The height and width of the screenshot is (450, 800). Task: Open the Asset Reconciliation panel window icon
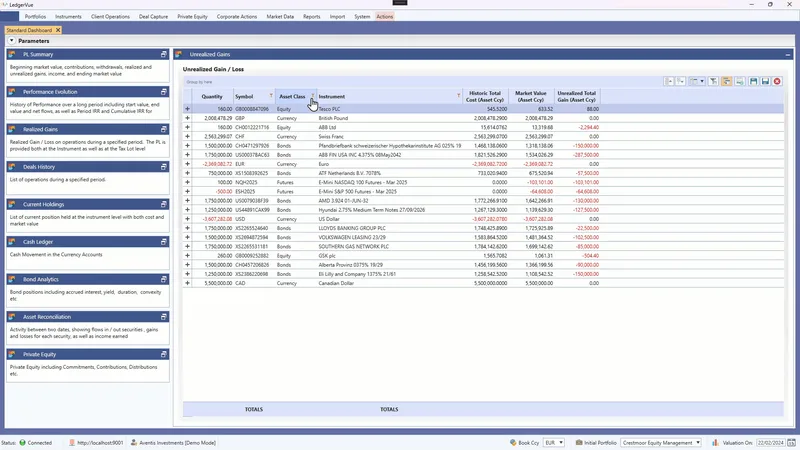[x=164, y=317]
